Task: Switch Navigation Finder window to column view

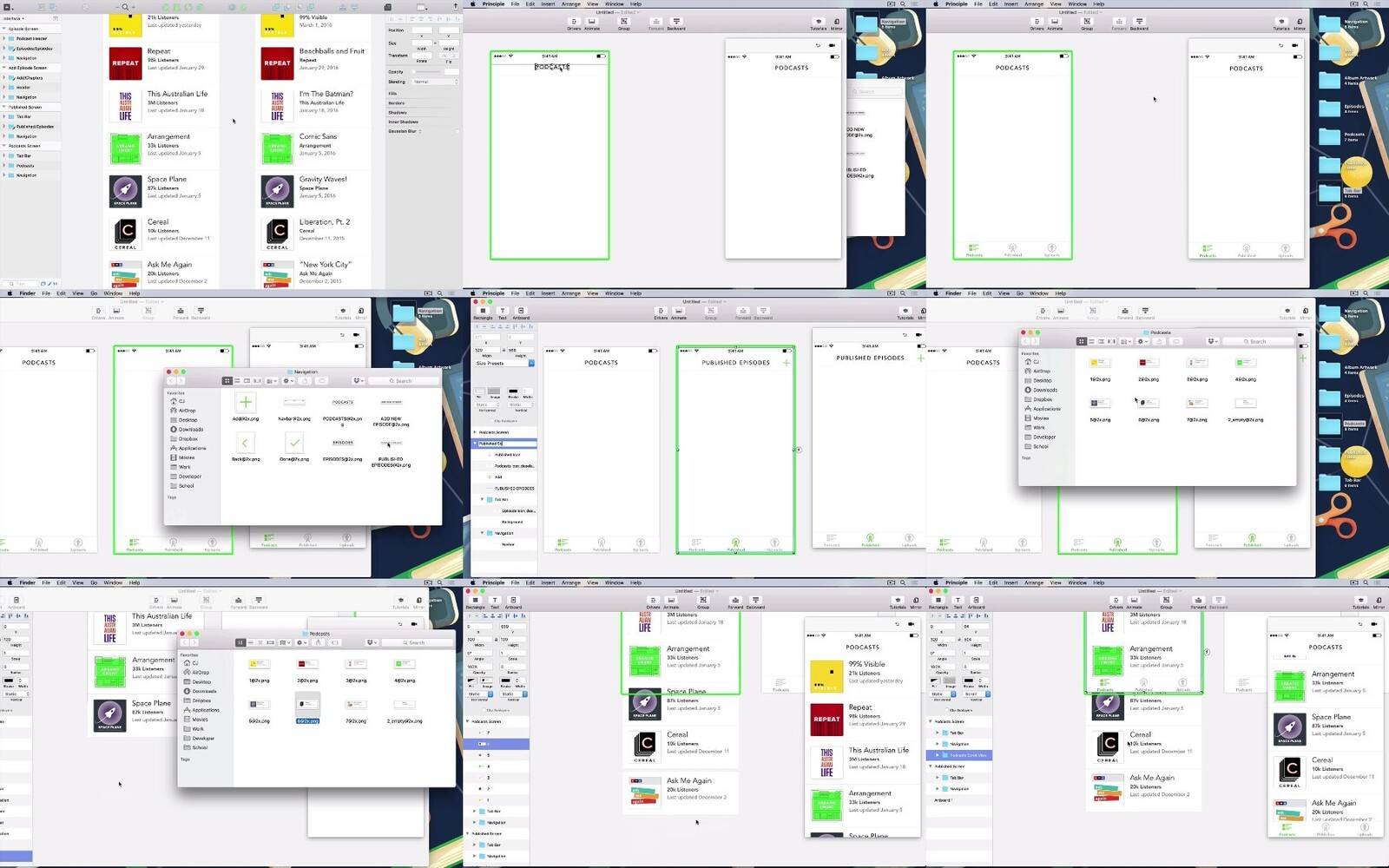Action: click(247, 381)
